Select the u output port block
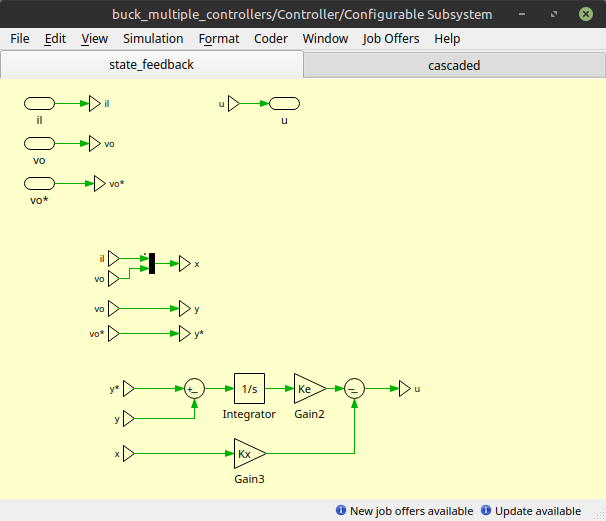 (284, 104)
